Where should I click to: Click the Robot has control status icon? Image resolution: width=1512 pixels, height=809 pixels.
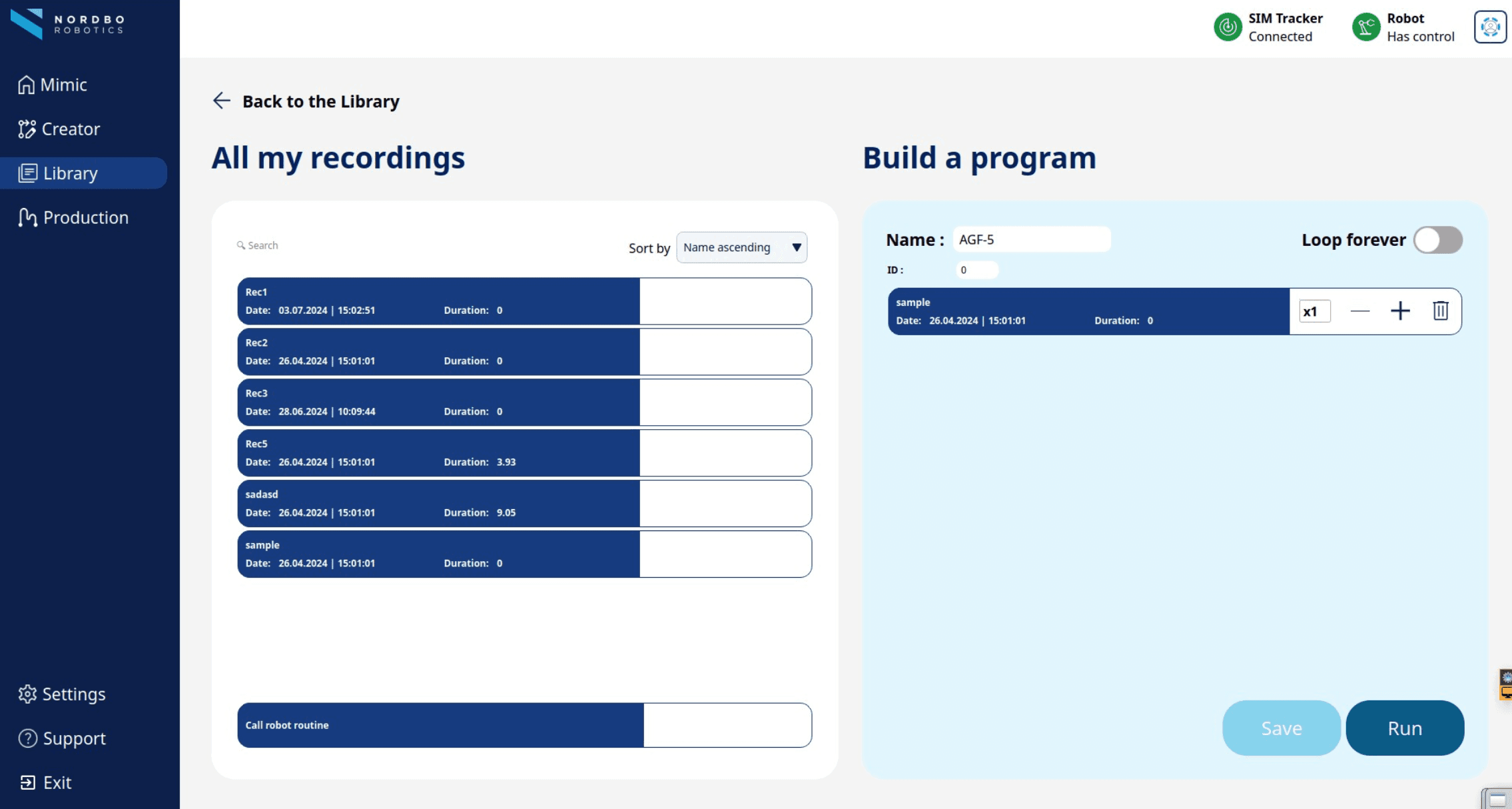point(1365,27)
